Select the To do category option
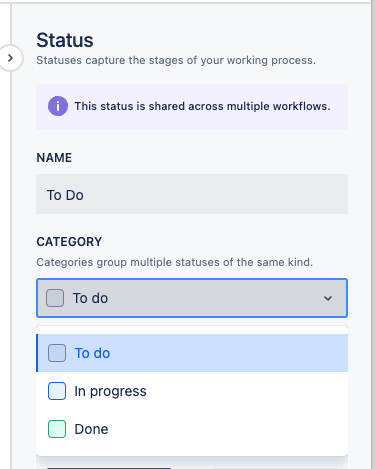Screen dimensions: 375x469 point(192,353)
